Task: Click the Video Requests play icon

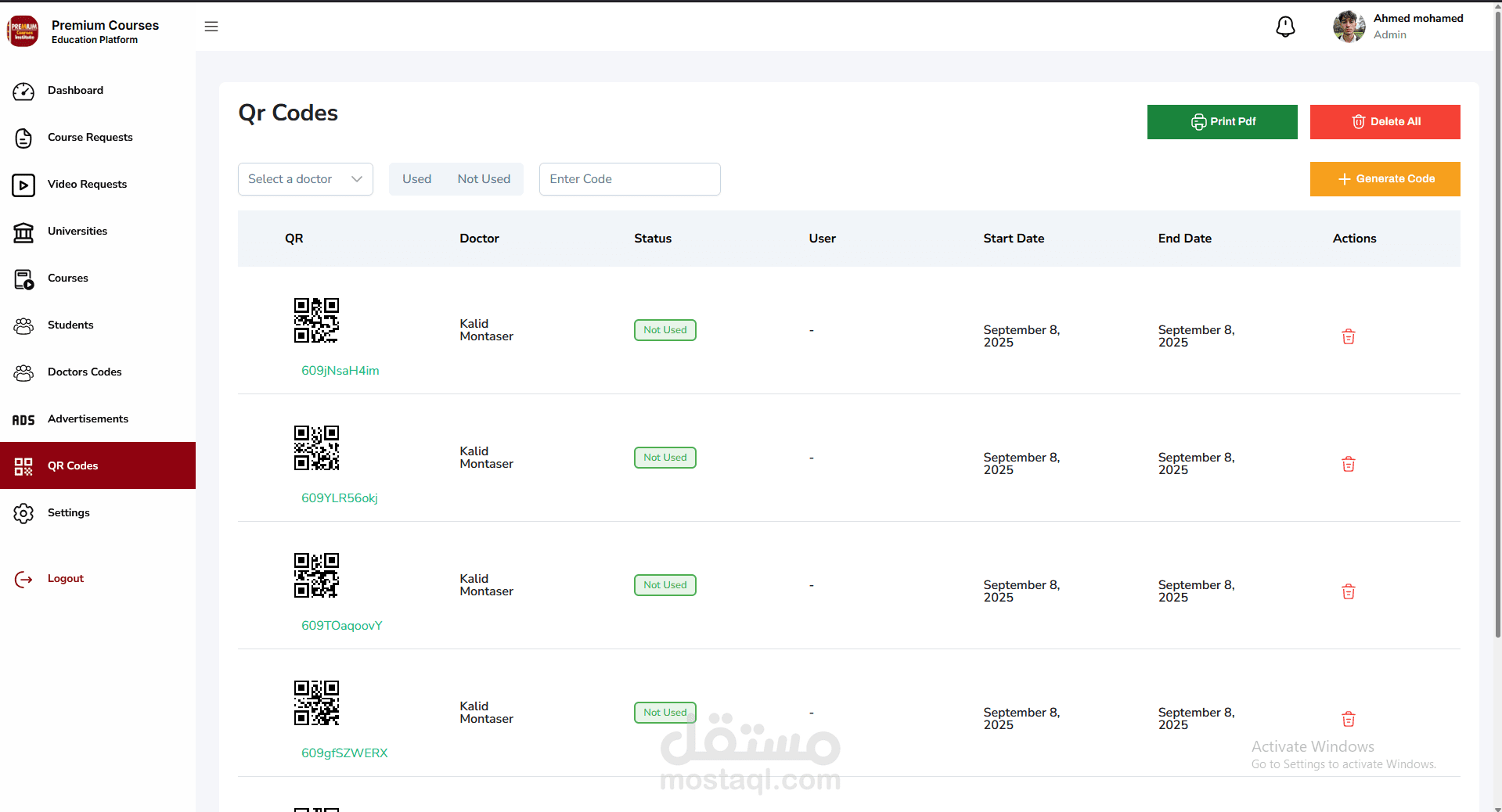Action: [x=23, y=185]
